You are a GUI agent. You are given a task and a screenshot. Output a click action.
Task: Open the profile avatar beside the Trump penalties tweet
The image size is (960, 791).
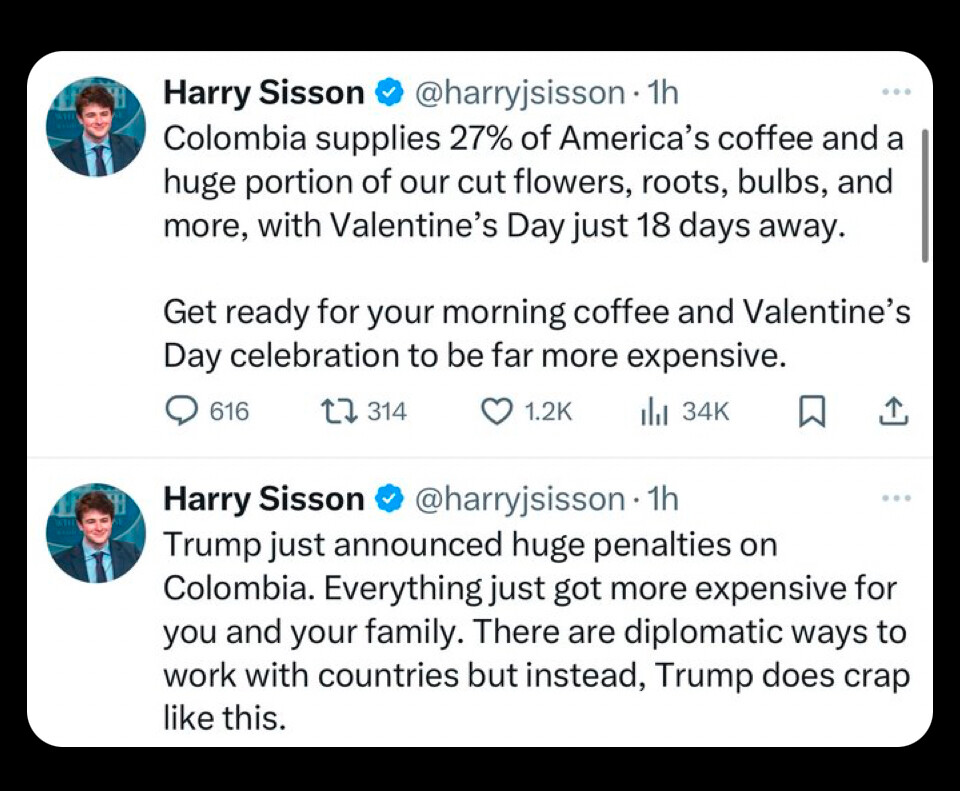pyautogui.click(x=96, y=533)
